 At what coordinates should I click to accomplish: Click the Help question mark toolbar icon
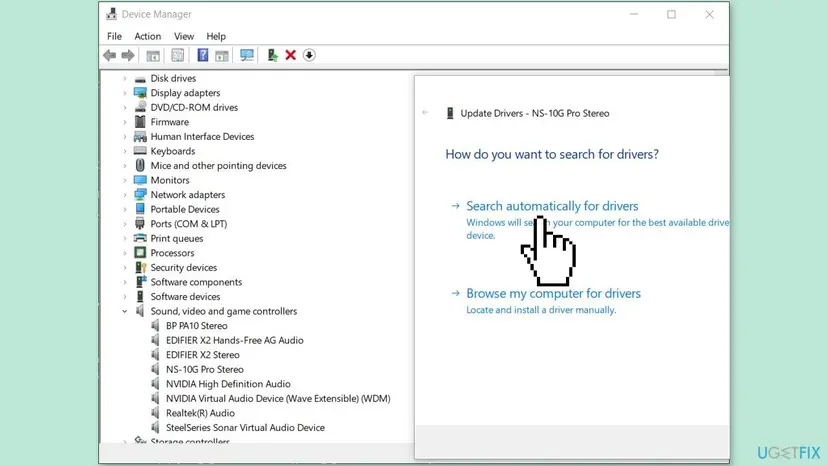tap(202, 55)
